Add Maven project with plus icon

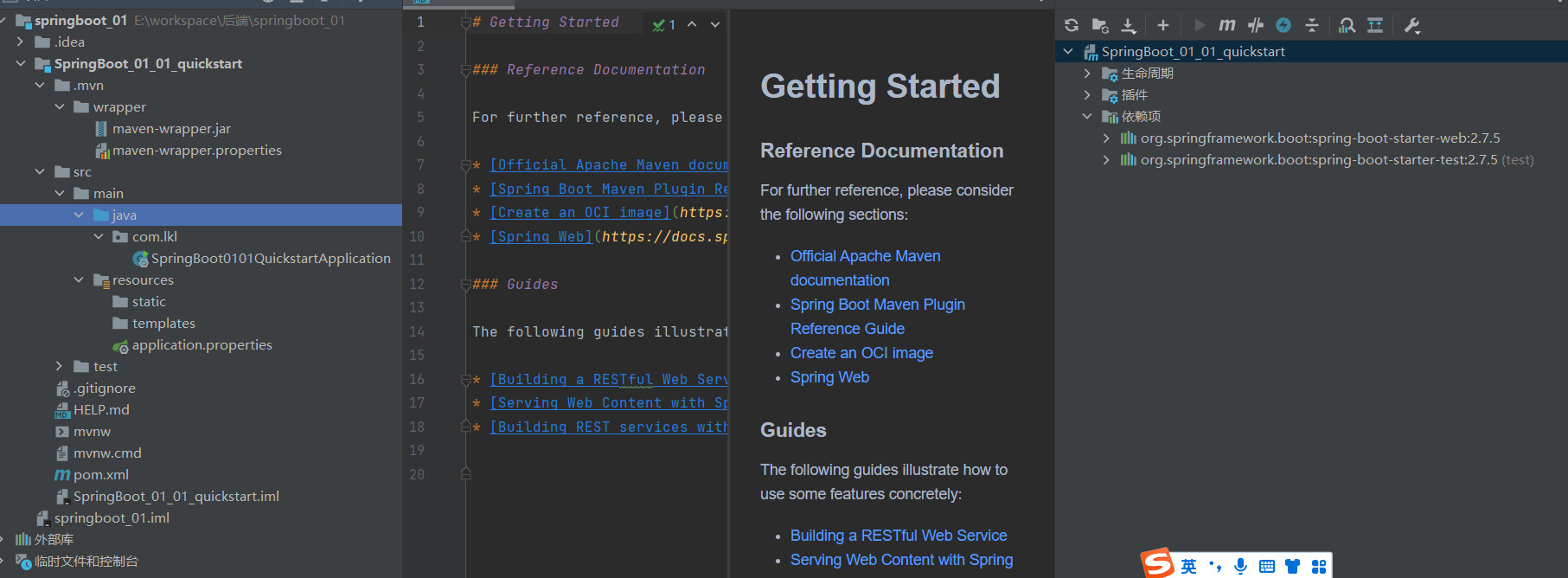coord(1163,25)
